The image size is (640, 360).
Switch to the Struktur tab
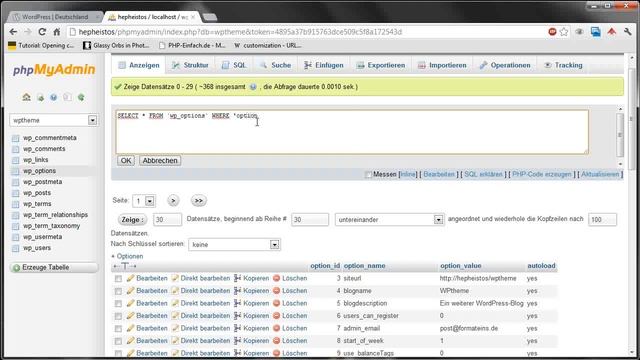190,65
